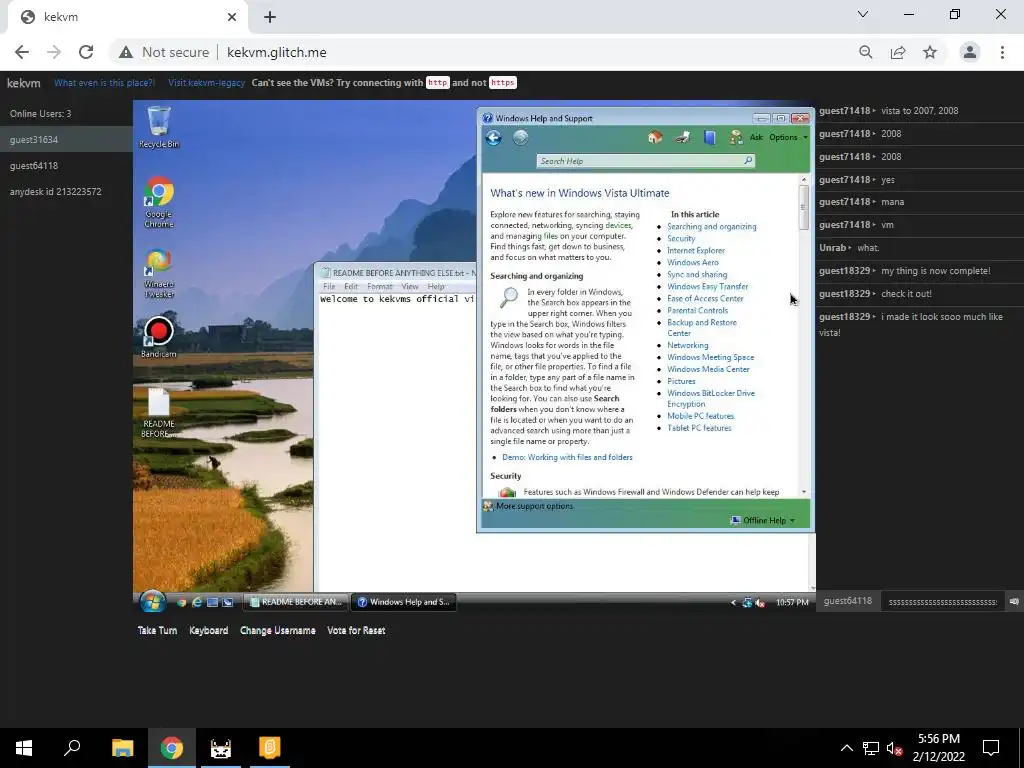Browse Help contents using blue book icon

tap(710, 136)
